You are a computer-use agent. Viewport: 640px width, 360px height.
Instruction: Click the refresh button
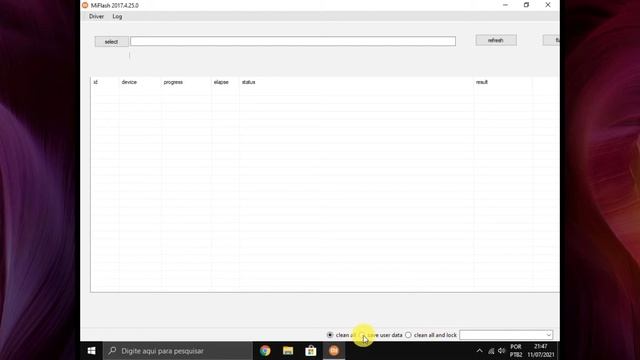496,40
